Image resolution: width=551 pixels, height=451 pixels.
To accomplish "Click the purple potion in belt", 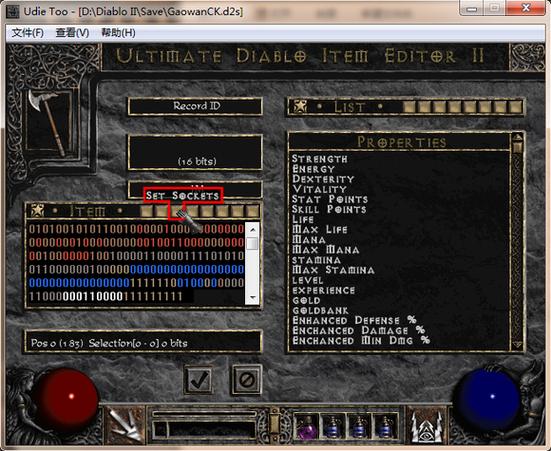I will click(x=306, y=426).
